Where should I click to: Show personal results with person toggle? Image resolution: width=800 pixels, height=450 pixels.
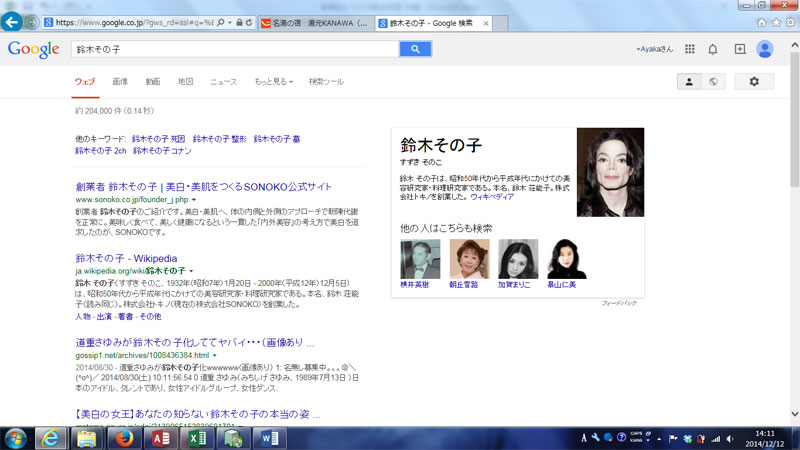(689, 82)
